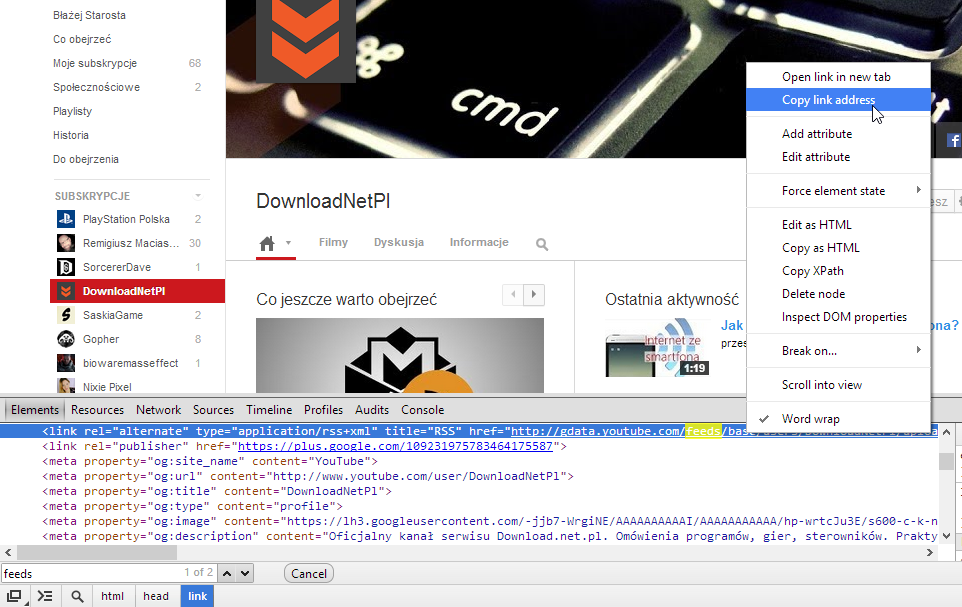Select Add attribute menu entry

point(838,134)
